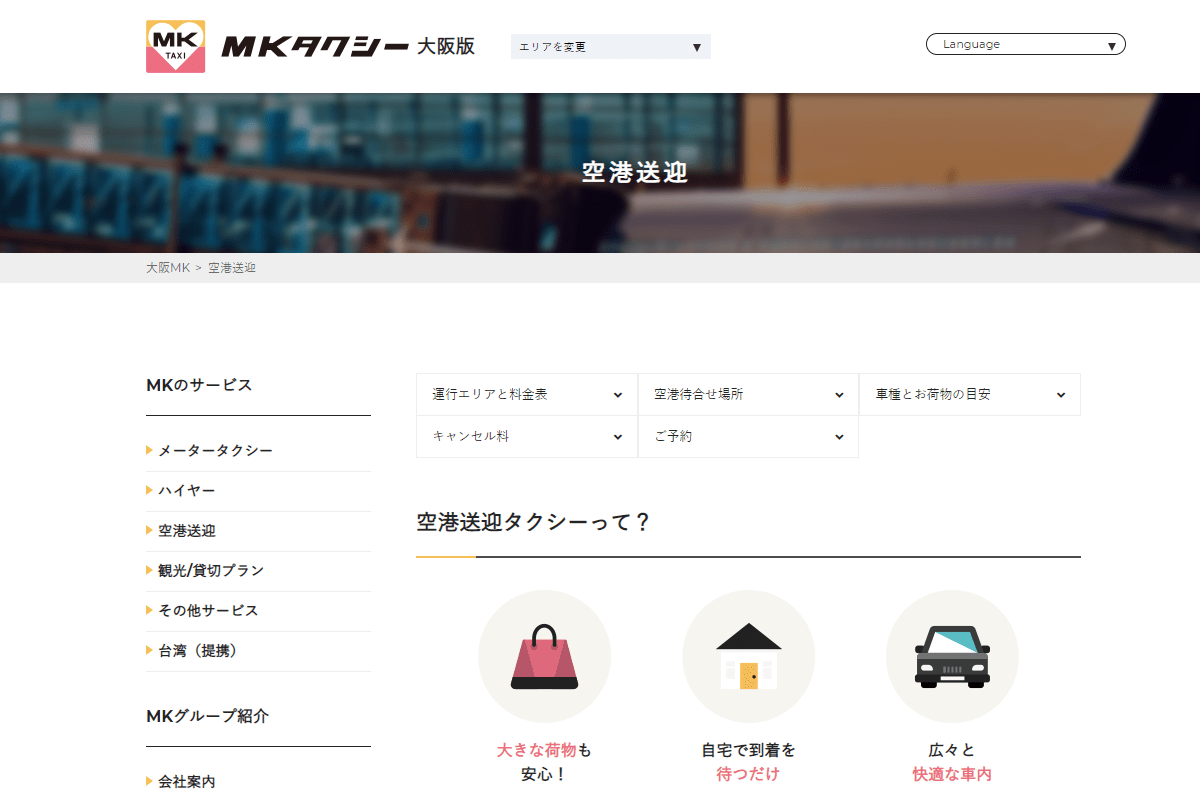Click the MK Taxi heart logo
The image size is (1200, 800).
click(x=175, y=46)
